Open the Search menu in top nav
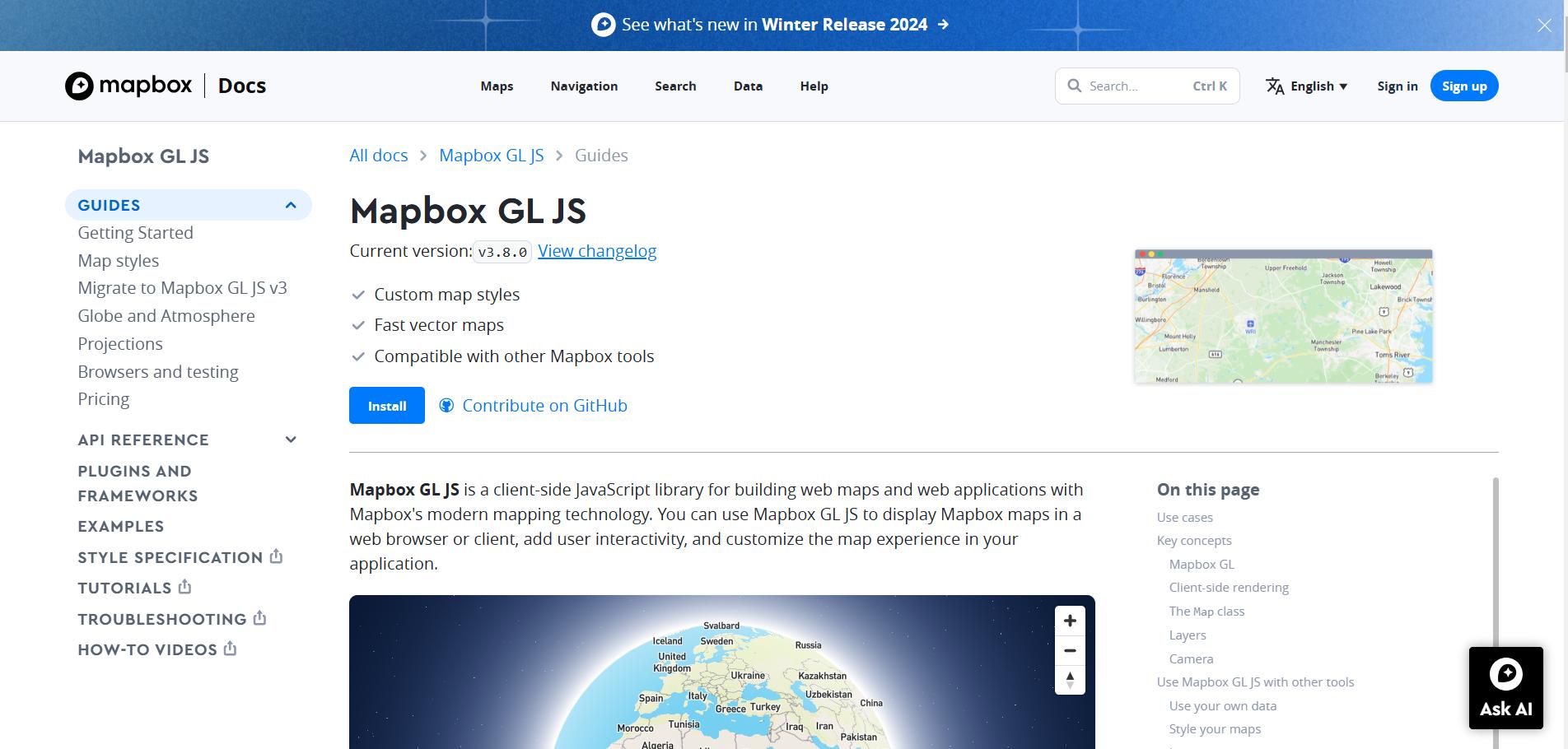 (x=675, y=86)
